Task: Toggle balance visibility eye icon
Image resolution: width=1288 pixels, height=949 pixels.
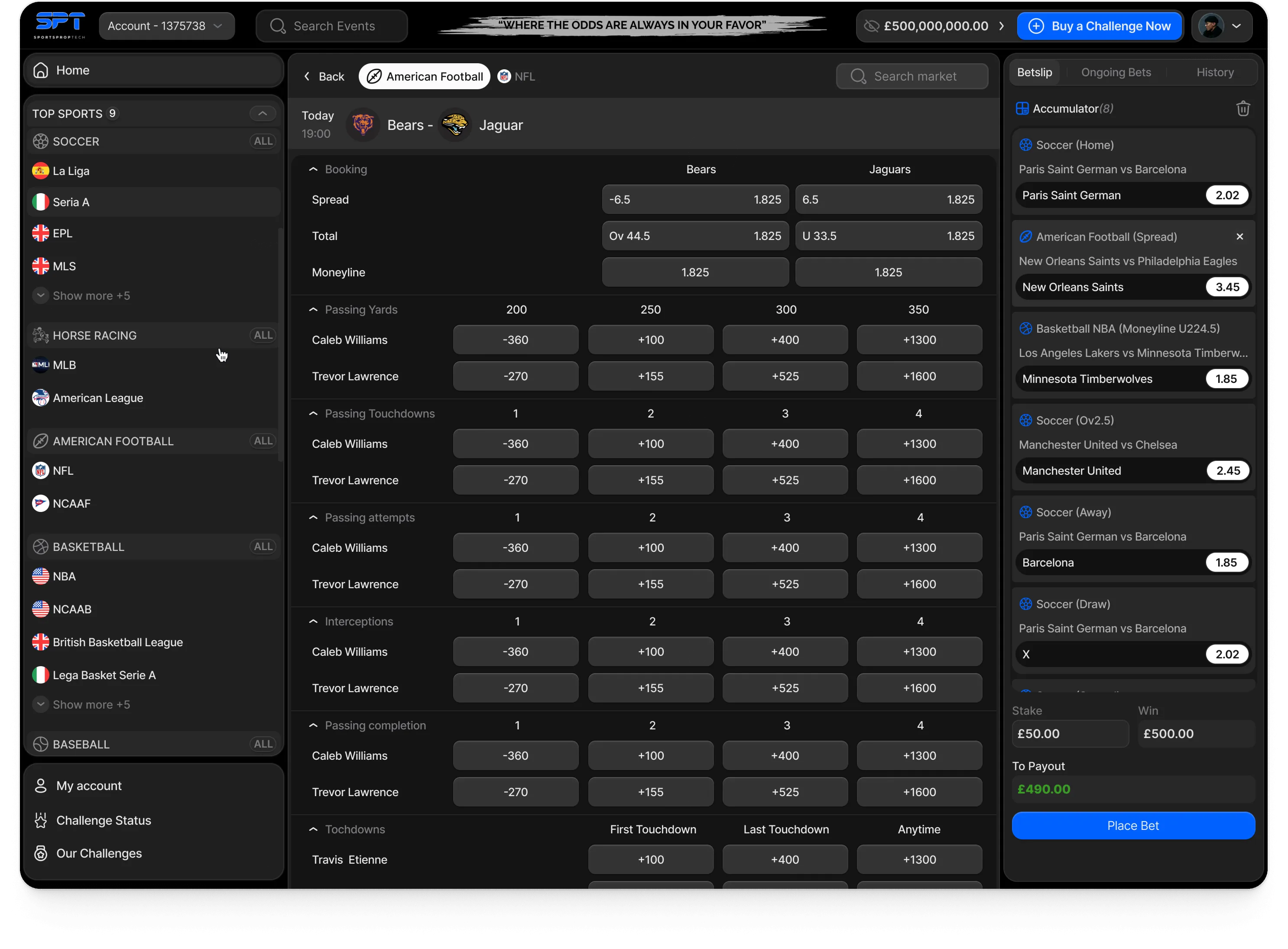Action: (871, 26)
